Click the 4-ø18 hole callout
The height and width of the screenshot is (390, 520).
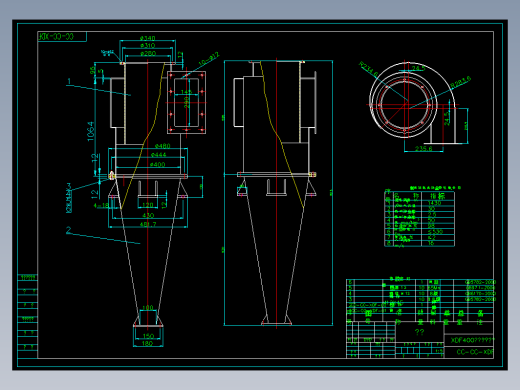pyautogui.click(x=101, y=205)
